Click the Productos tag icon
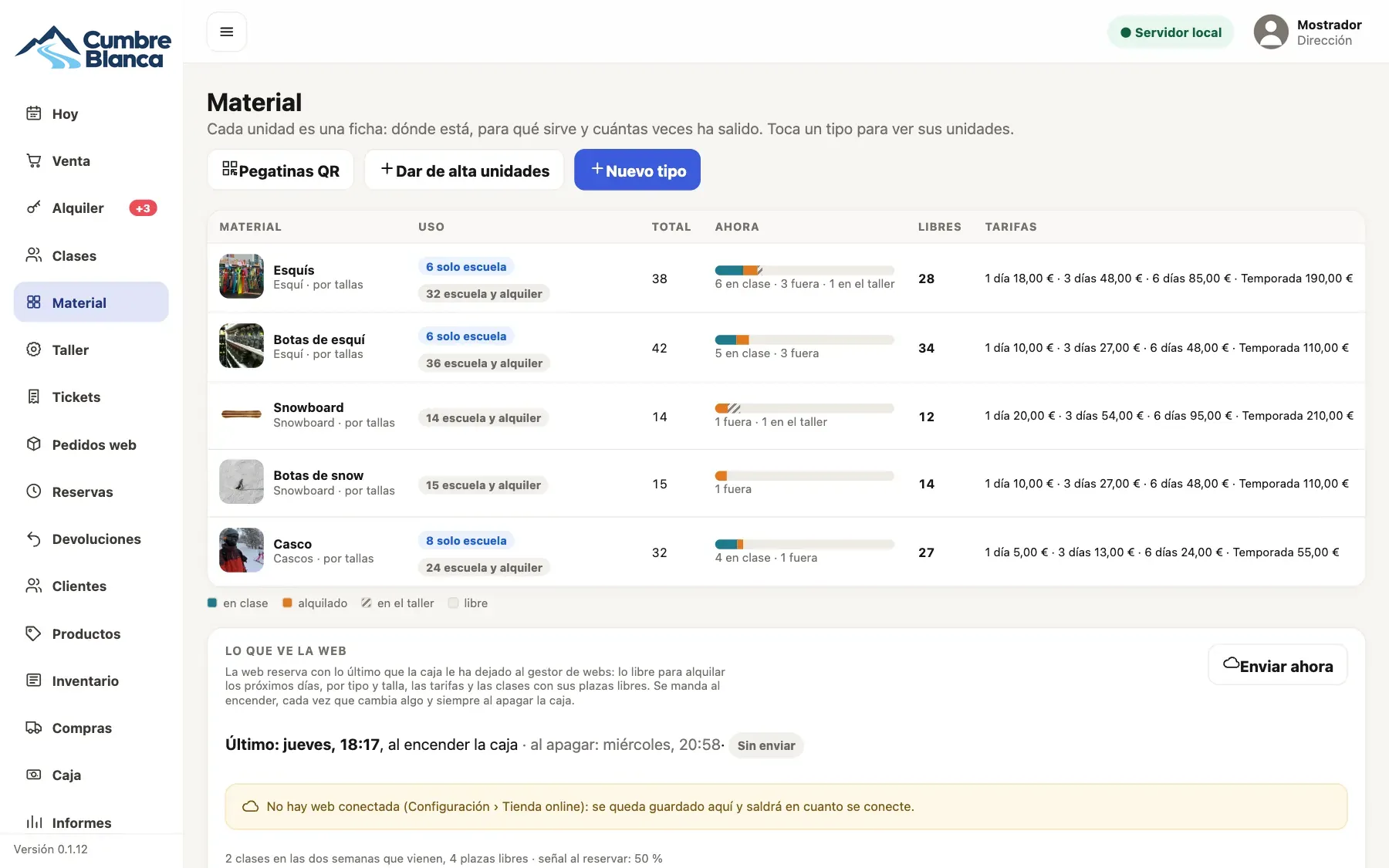 click(x=33, y=633)
